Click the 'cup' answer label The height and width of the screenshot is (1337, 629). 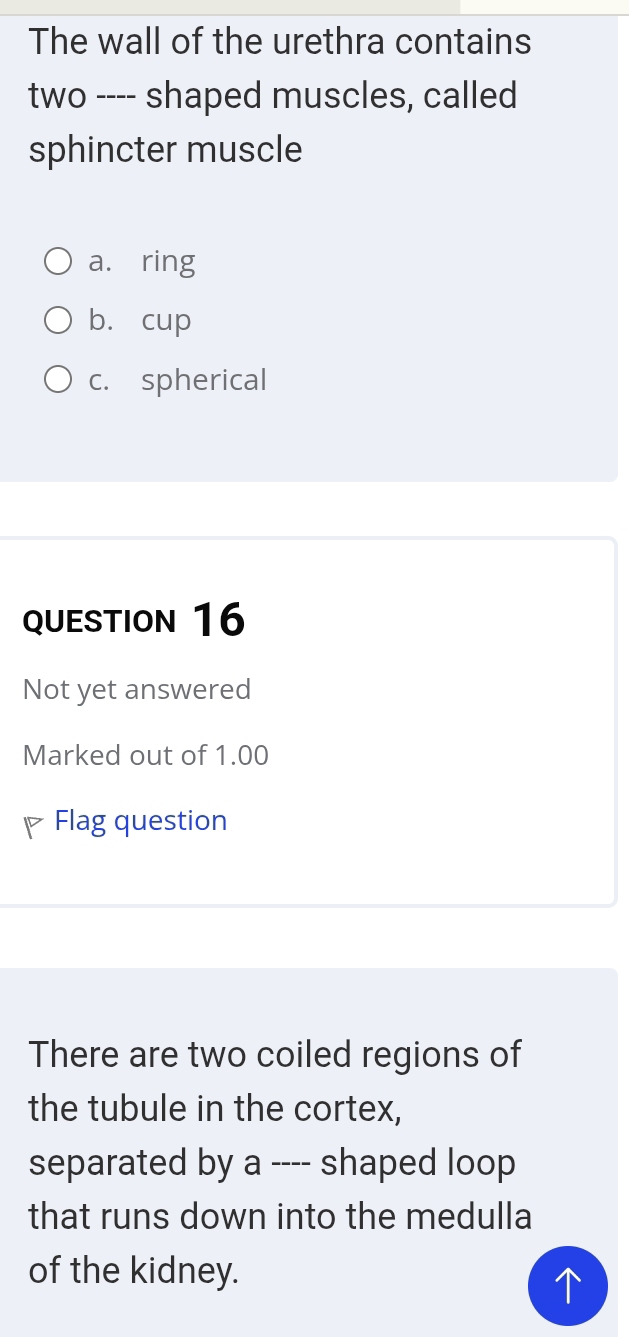click(x=166, y=321)
